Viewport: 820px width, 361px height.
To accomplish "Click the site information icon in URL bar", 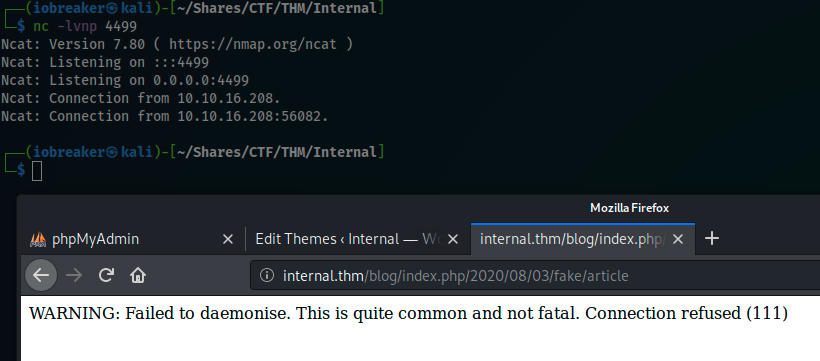I will 267,275.
